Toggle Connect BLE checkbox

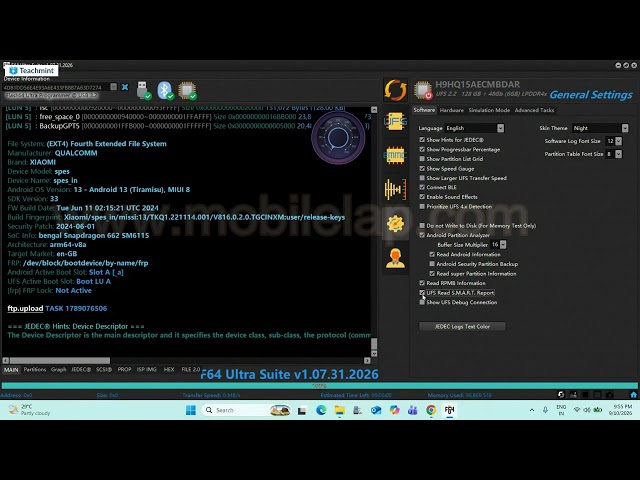[x=422, y=187]
